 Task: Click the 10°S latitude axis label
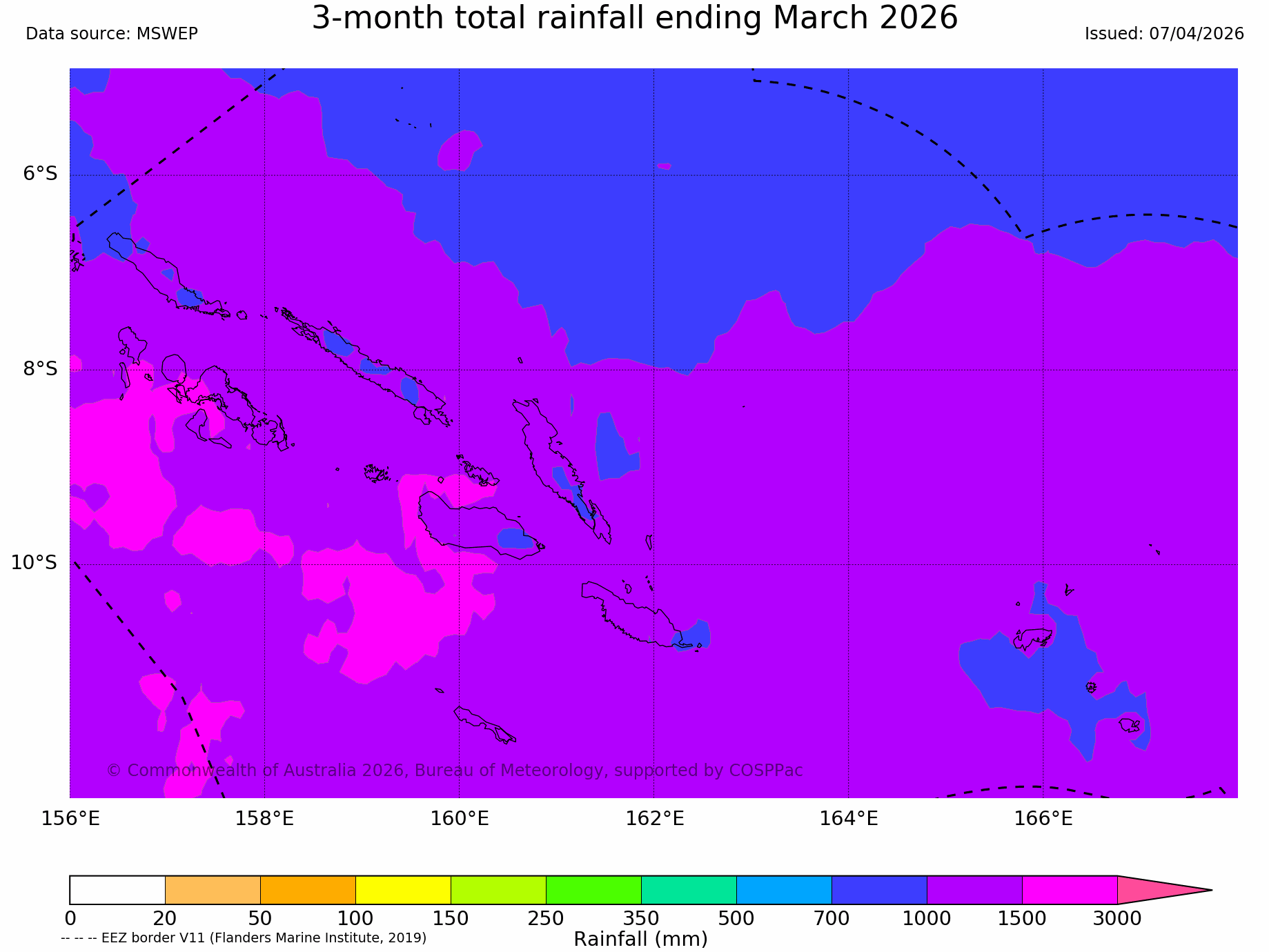pyautogui.click(x=35, y=563)
